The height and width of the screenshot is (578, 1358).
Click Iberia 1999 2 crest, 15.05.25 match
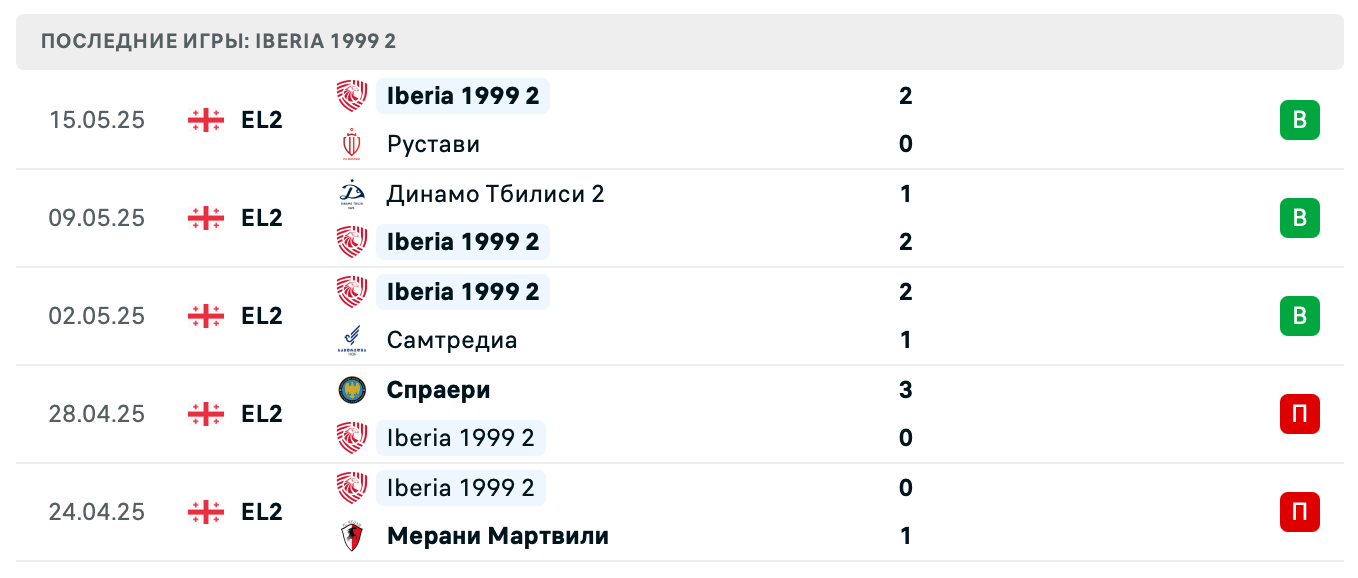coord(352,96)
